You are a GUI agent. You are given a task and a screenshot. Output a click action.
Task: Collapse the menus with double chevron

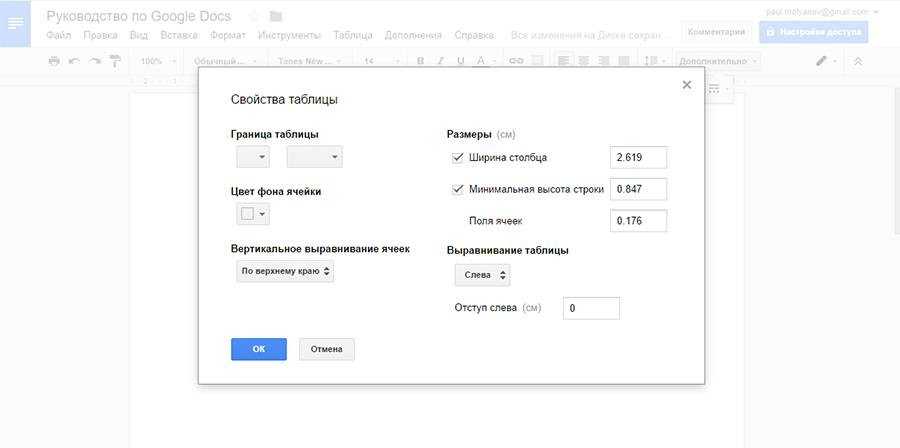click(858, 61)
